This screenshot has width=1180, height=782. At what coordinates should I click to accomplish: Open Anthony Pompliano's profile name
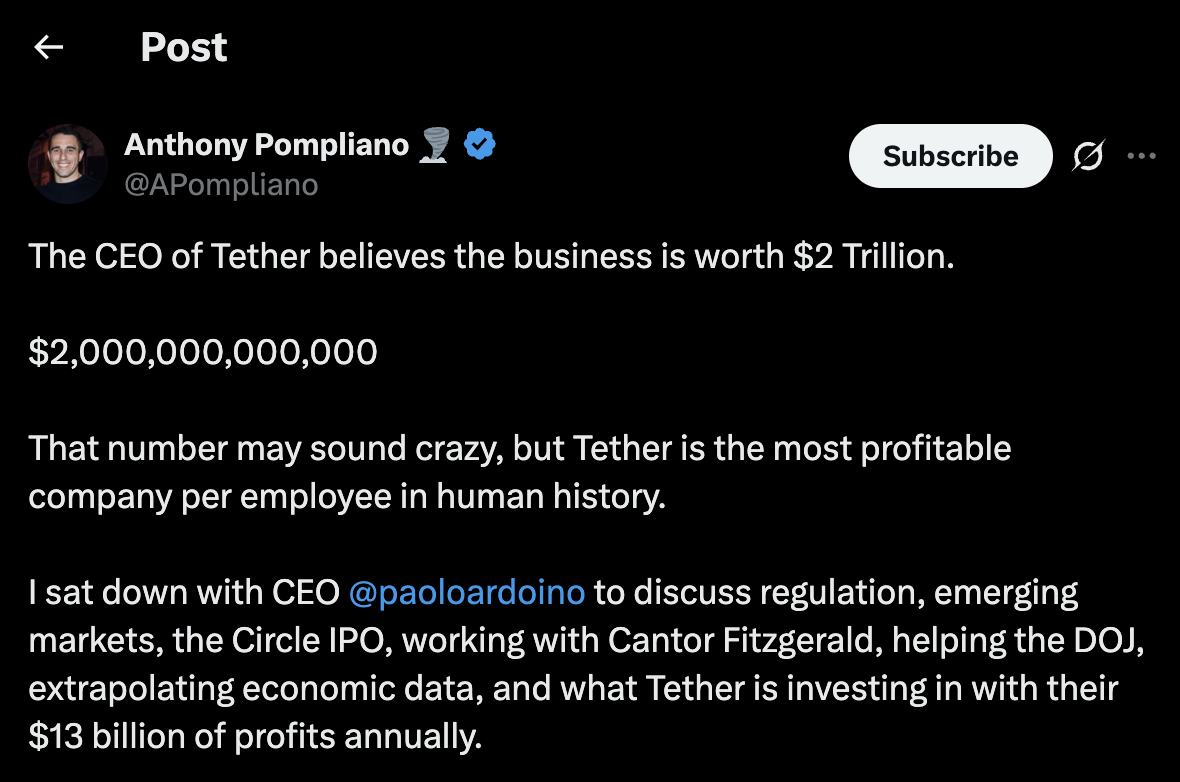click(266, 144)
